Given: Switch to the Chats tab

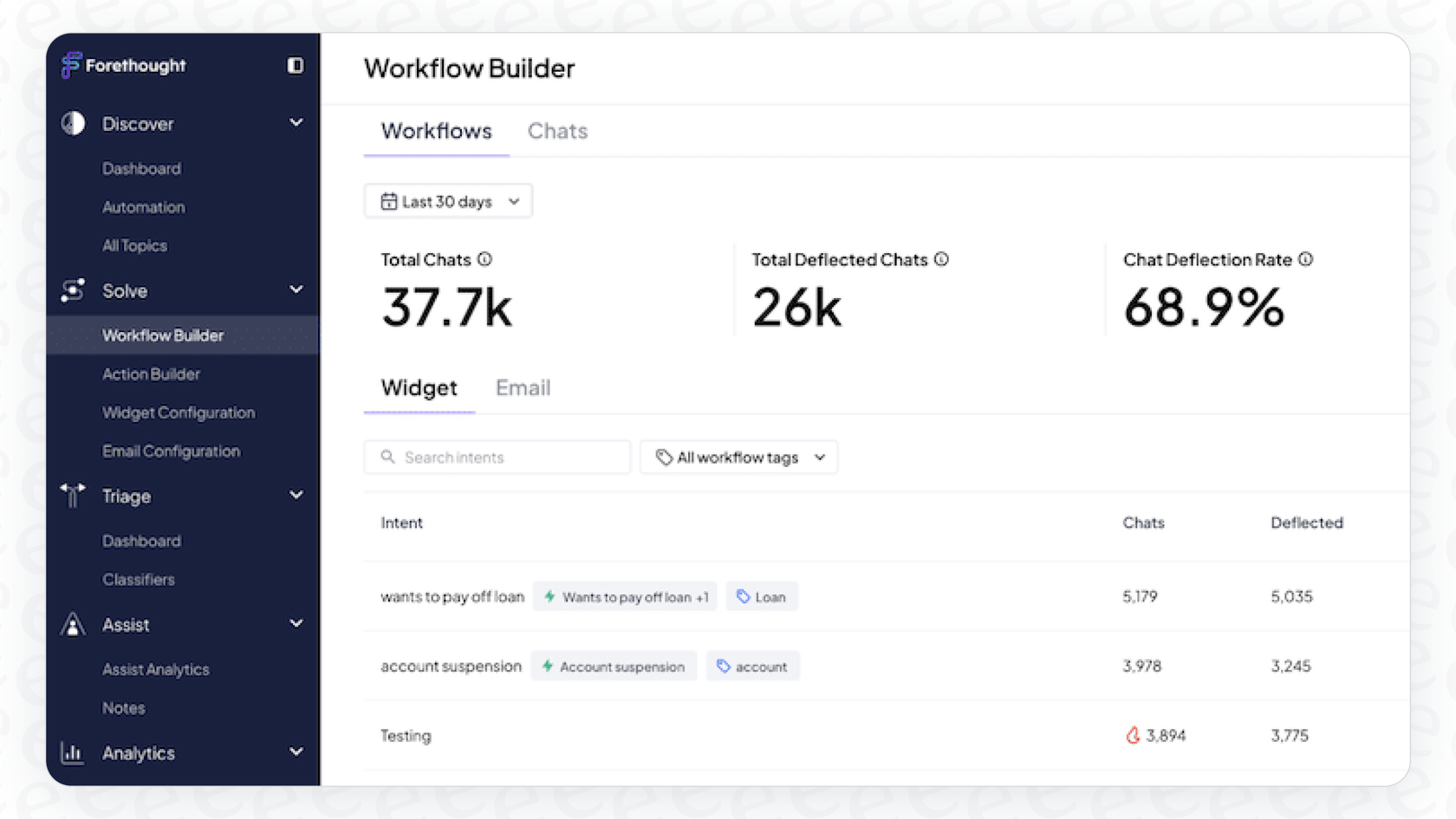Looking at the screenshot, I should (557, 131).
